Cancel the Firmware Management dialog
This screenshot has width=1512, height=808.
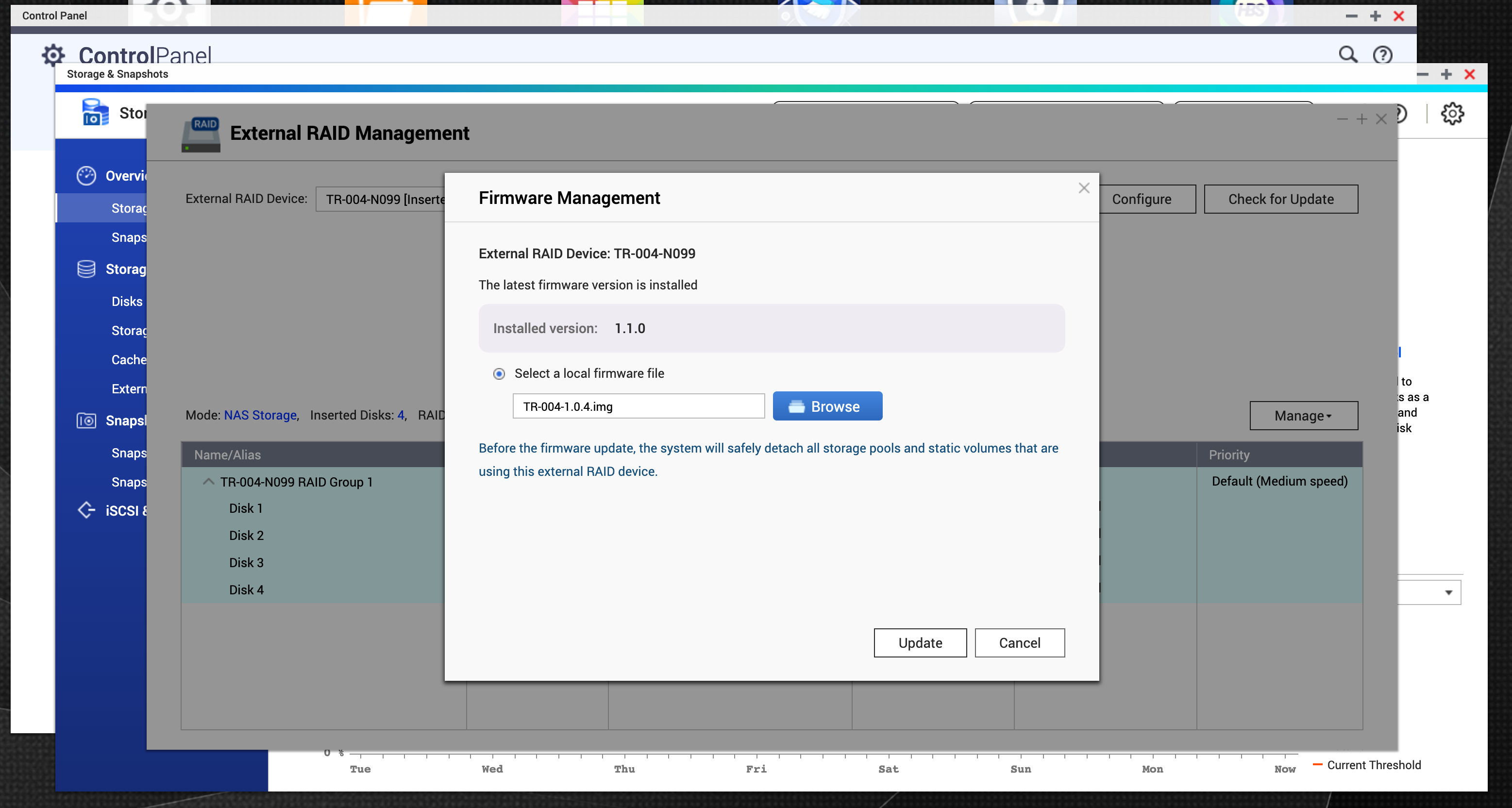(1020, 643)
